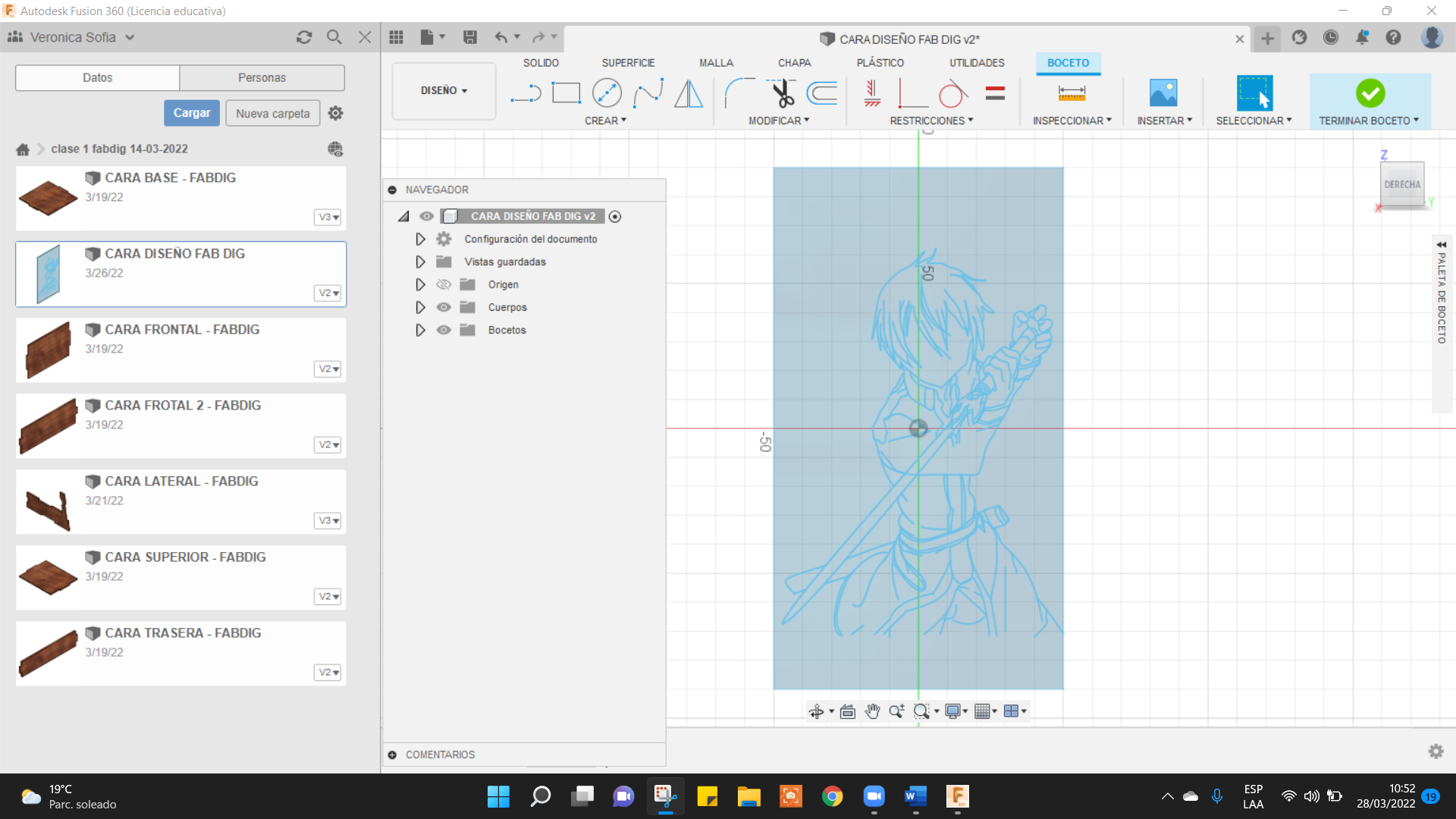
Task: Apply perpendicular constraint
Action: pyautogui.click(x=912, y=93)
